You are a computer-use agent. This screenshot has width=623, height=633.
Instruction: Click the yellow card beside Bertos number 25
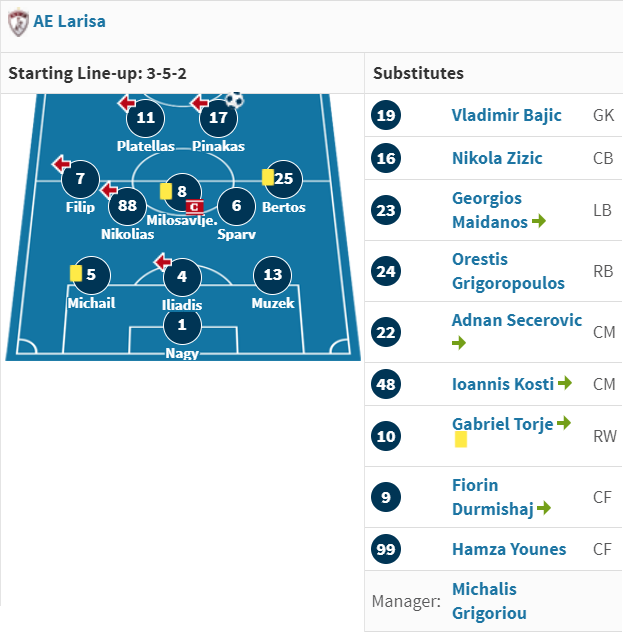(x=268, y=177)
